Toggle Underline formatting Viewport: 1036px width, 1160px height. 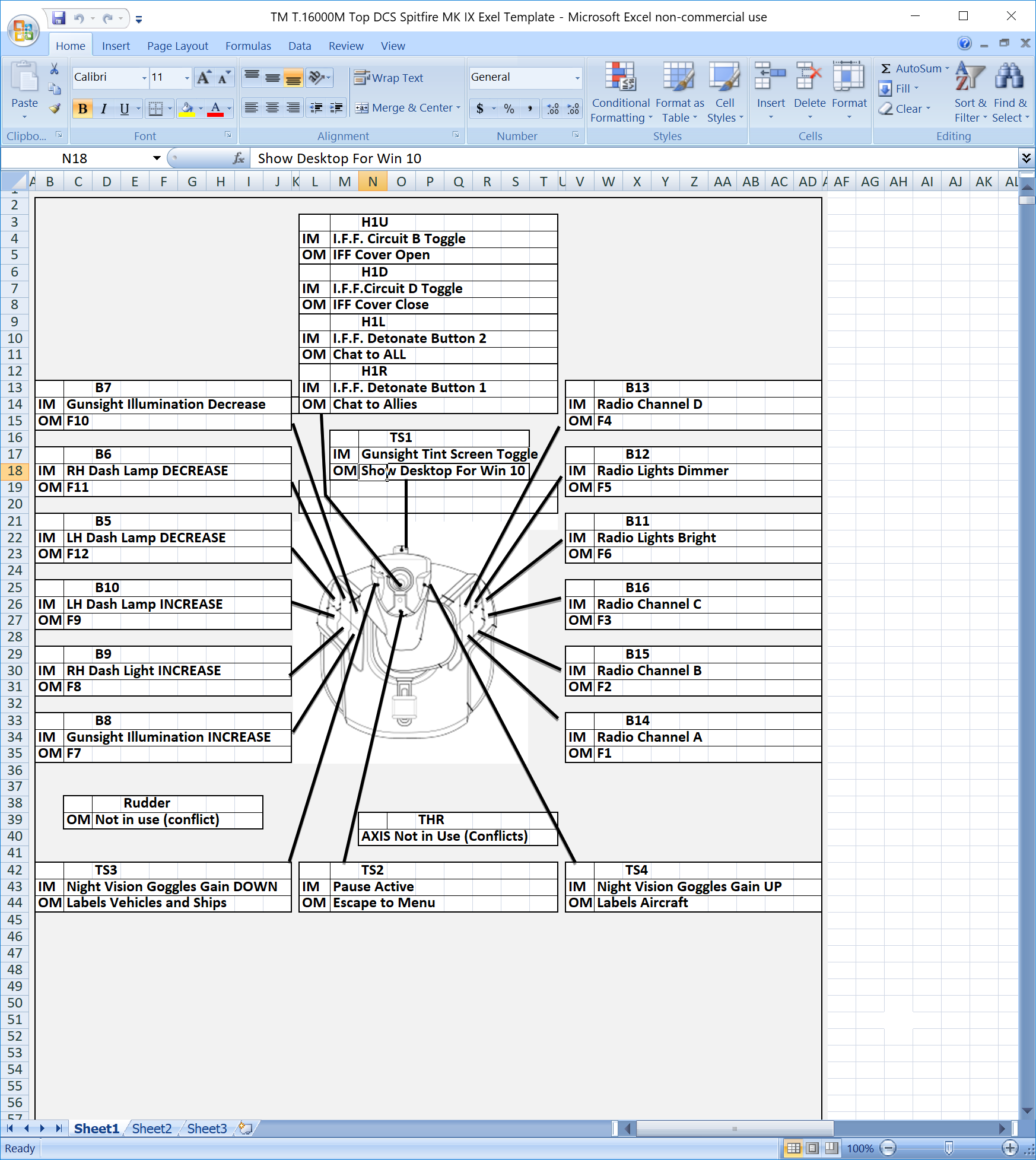(124, 108)
